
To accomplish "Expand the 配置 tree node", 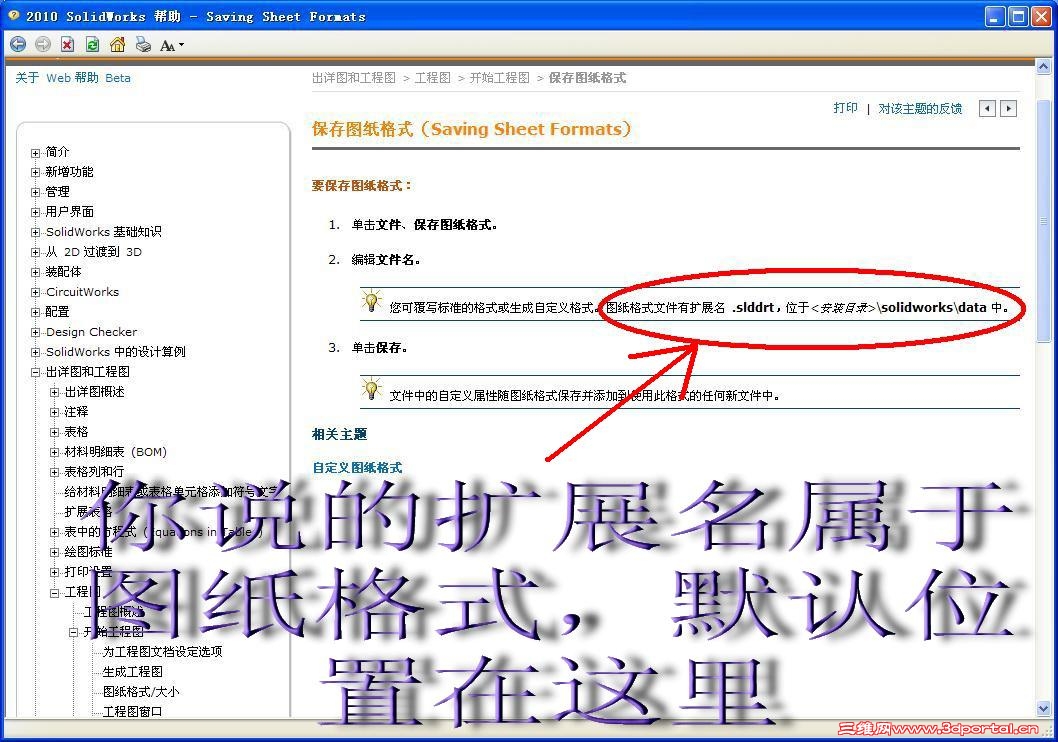I will point(36,313).
